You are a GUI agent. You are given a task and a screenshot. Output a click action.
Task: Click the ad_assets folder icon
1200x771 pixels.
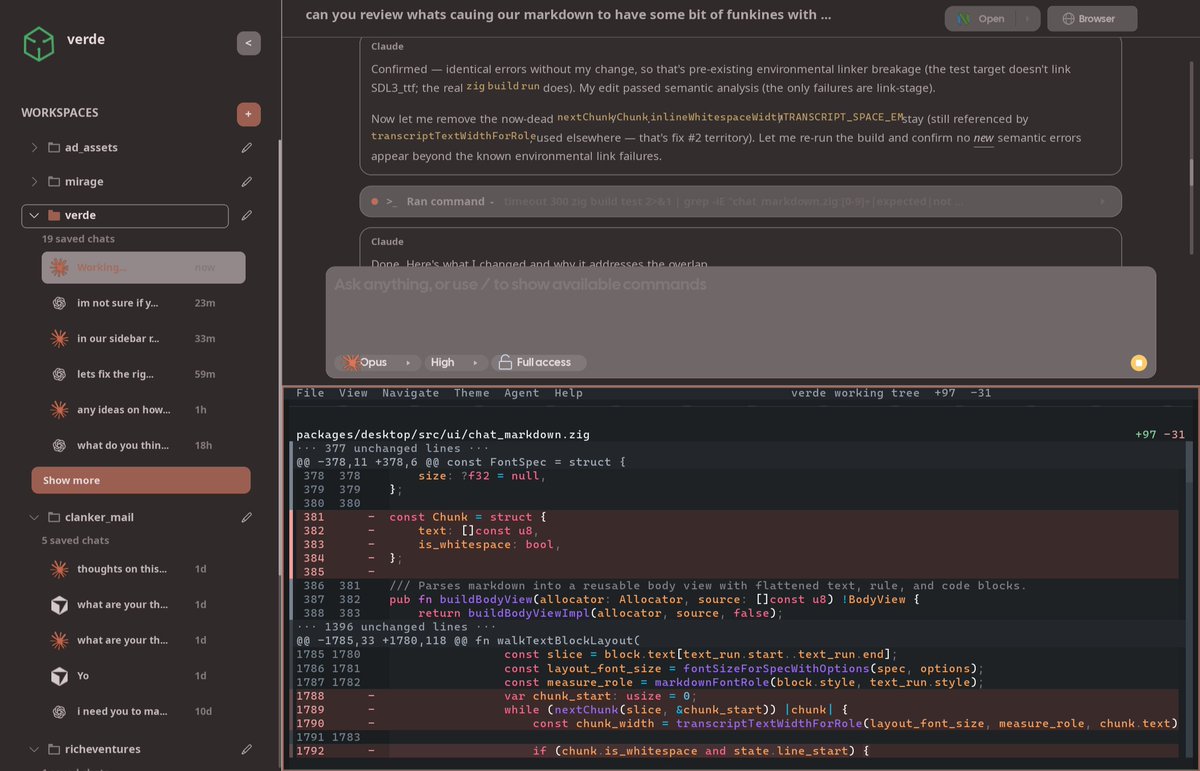pyautogui.click(x=54, y=148)
